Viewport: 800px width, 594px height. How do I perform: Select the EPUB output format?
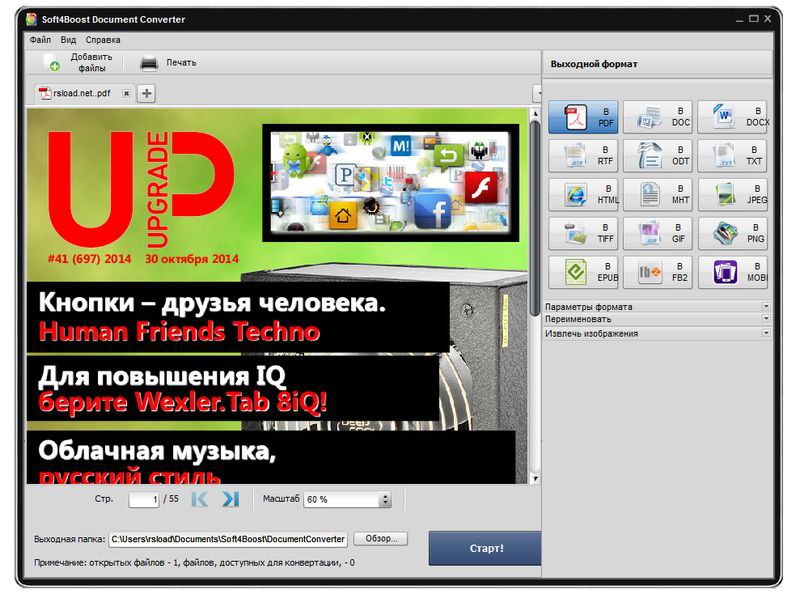click(x=583, y=272)
